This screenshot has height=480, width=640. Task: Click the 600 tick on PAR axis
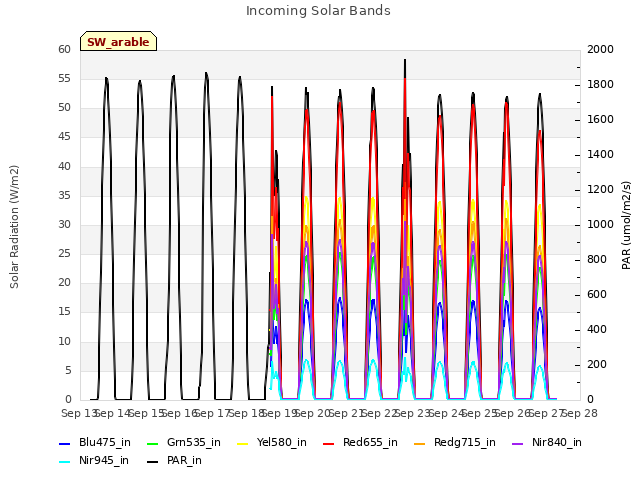(597, 294)
